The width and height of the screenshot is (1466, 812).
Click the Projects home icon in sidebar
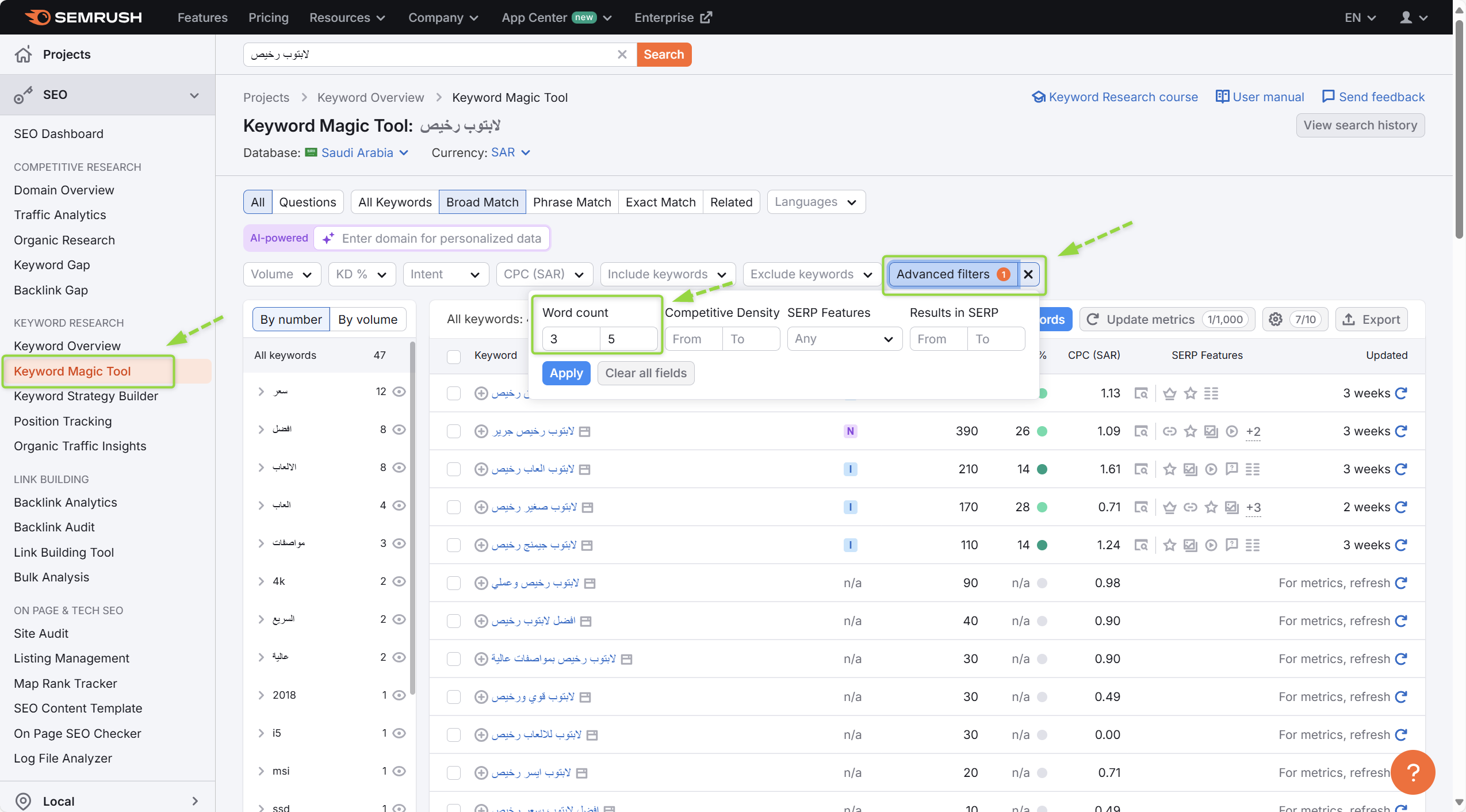23,54
